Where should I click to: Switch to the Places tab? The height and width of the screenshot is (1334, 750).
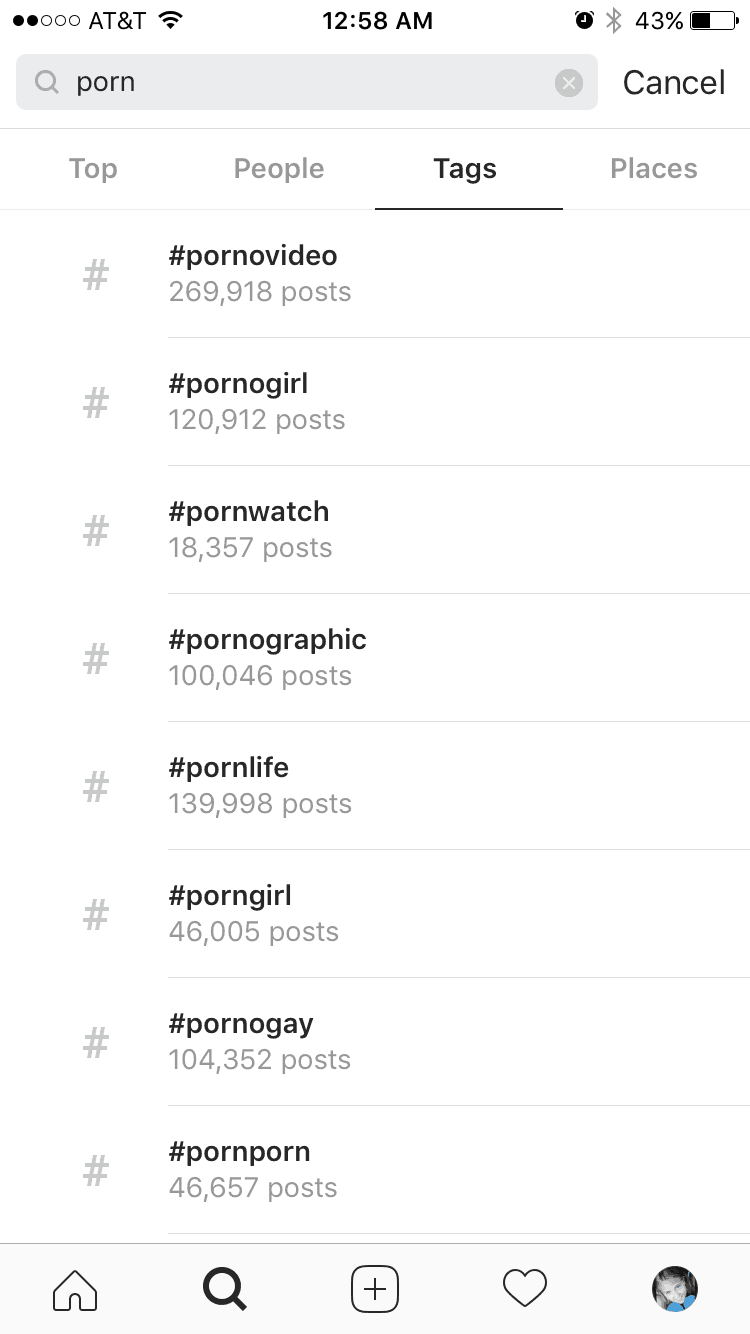(654, 169)
